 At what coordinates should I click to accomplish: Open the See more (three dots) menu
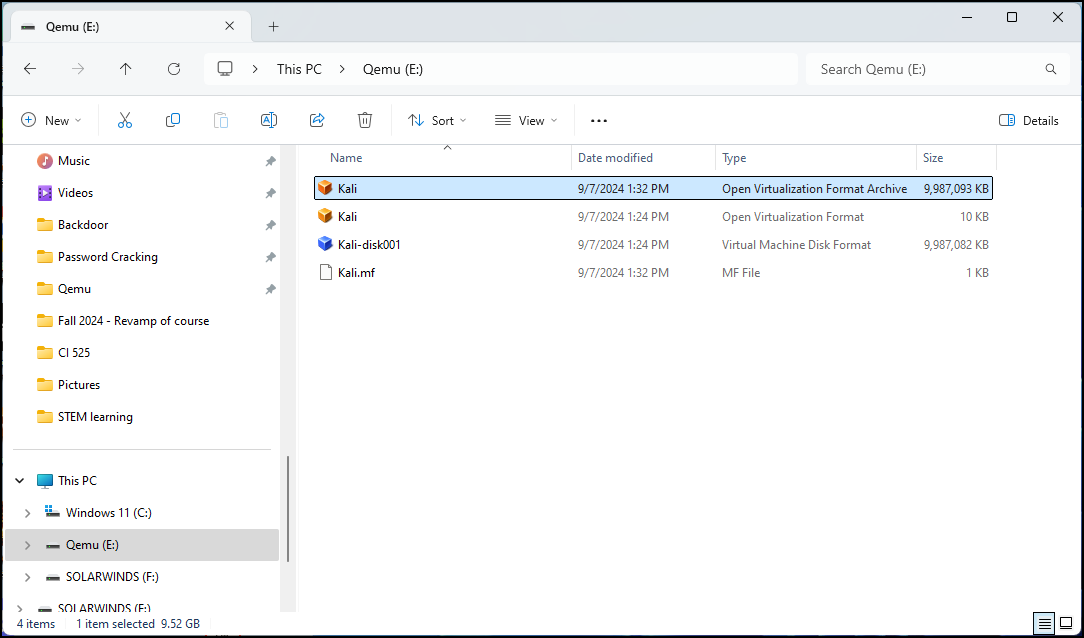(599, 120)
